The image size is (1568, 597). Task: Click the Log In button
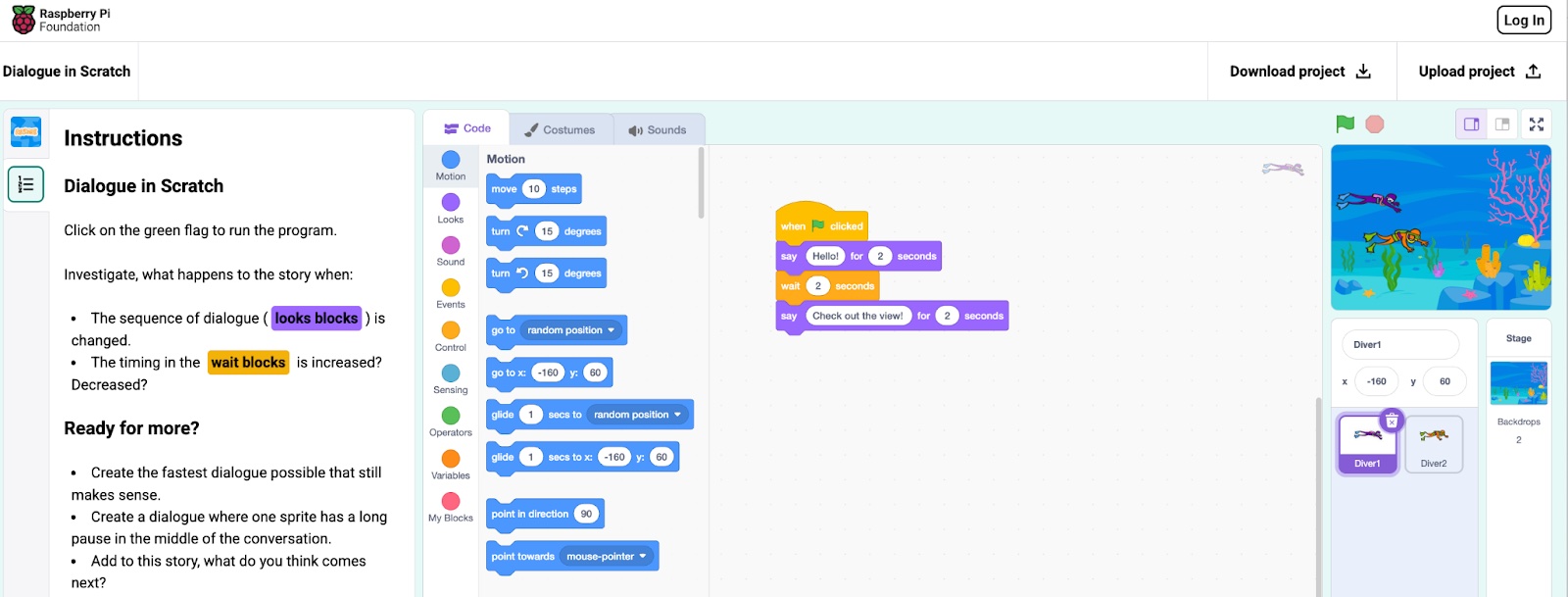point(1524,20)
